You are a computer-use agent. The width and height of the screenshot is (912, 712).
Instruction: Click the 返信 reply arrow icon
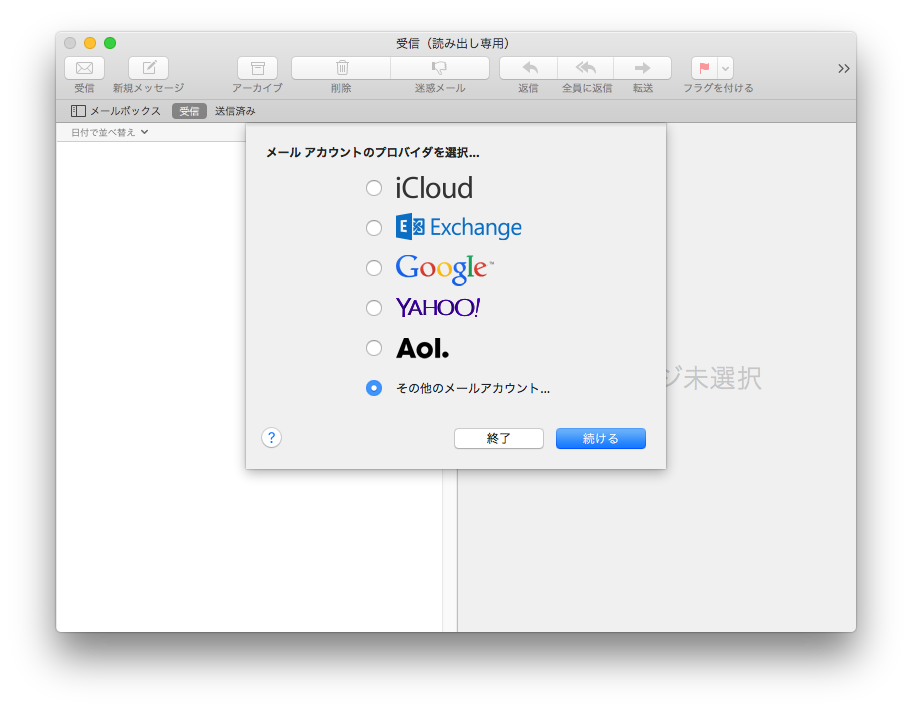coord(529,68)
